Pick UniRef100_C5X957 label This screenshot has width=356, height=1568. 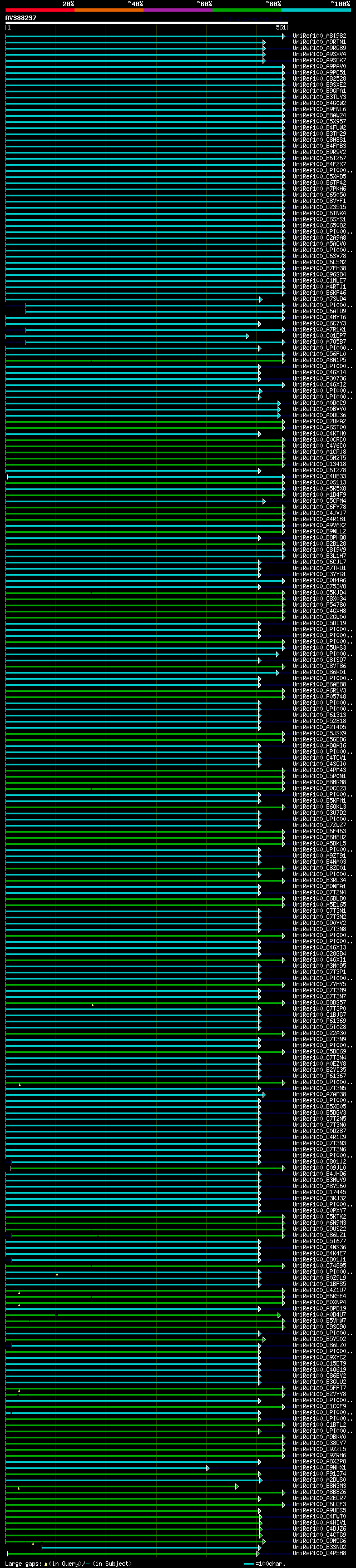pos(319,121)
